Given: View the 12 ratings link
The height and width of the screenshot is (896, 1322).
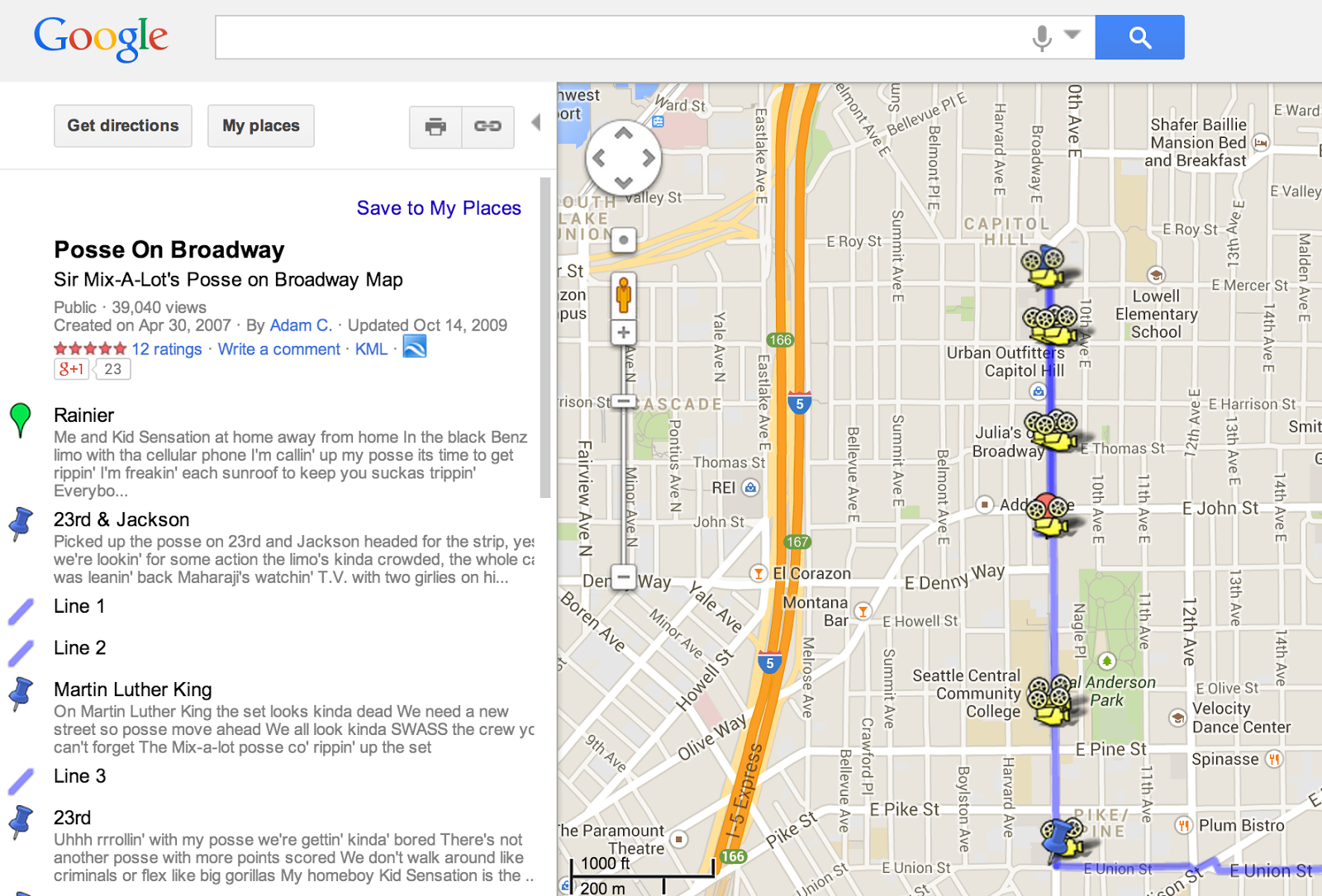Looking at the screenshot, I should (x=167, y=349).
